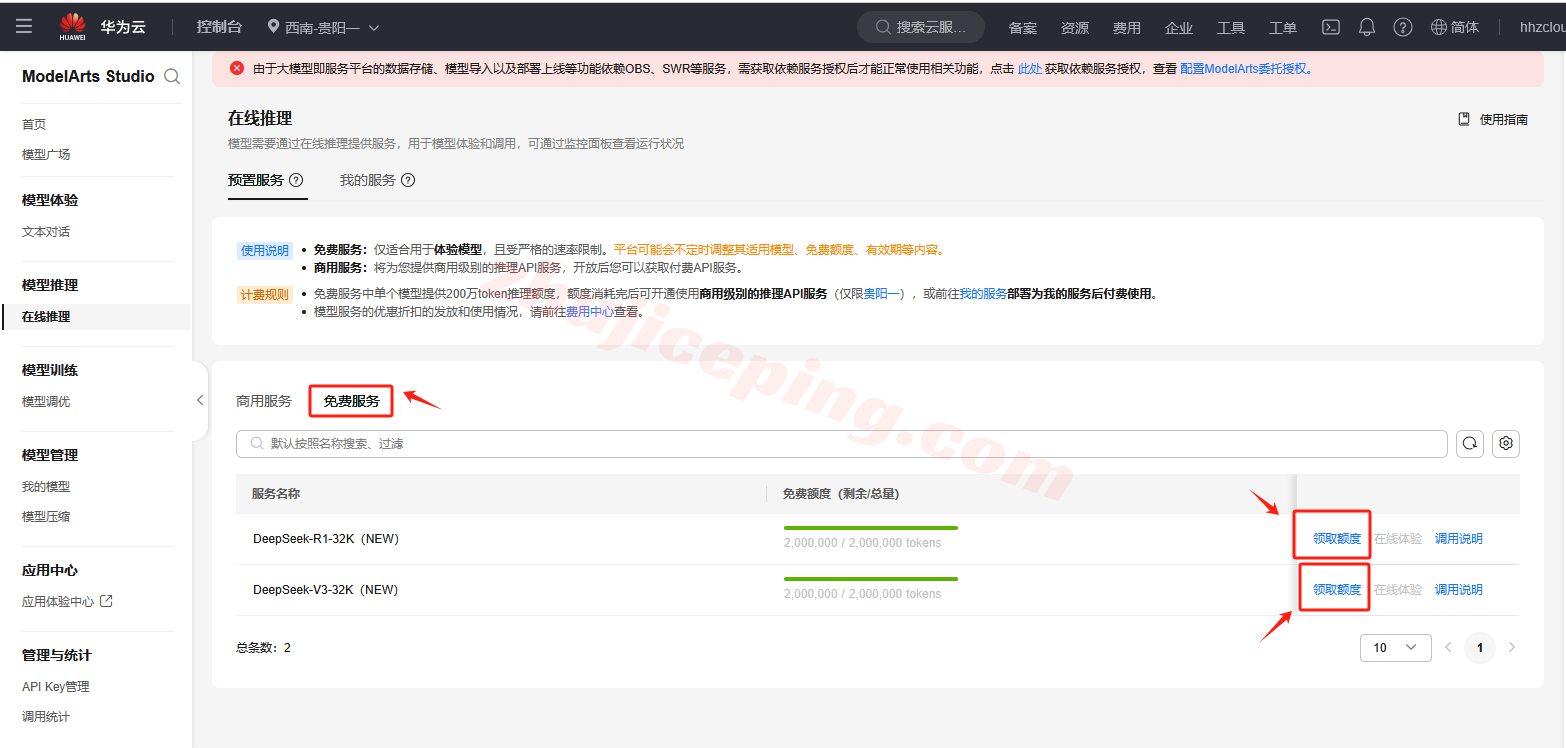Open 调用统计 in sidebar
The image size is (1566, 748).
click(x=46, y=716)
